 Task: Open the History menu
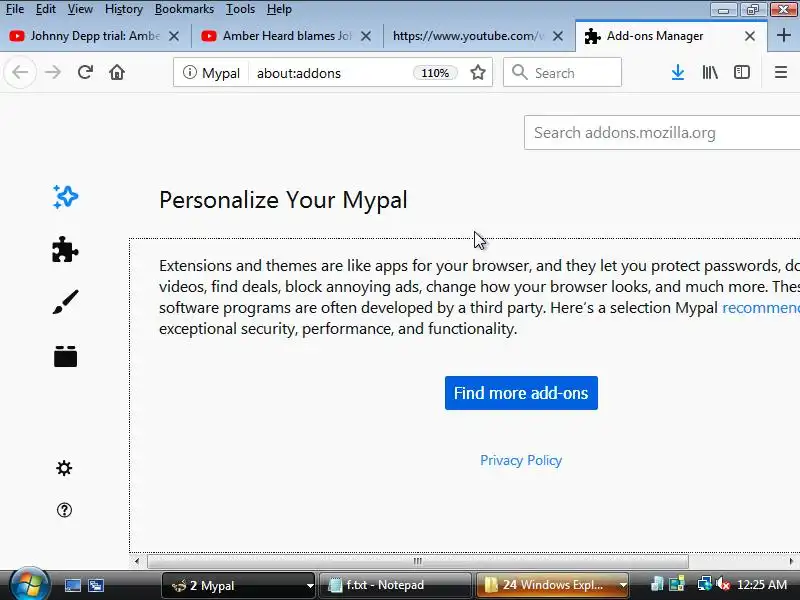pyautogui.click(x=123, y=9)
